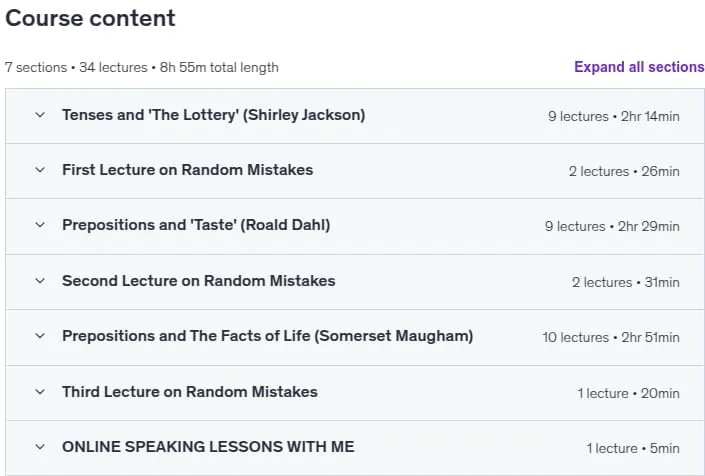Click chevron beside Tenses and 'The Lottery'

click(40, 115)
